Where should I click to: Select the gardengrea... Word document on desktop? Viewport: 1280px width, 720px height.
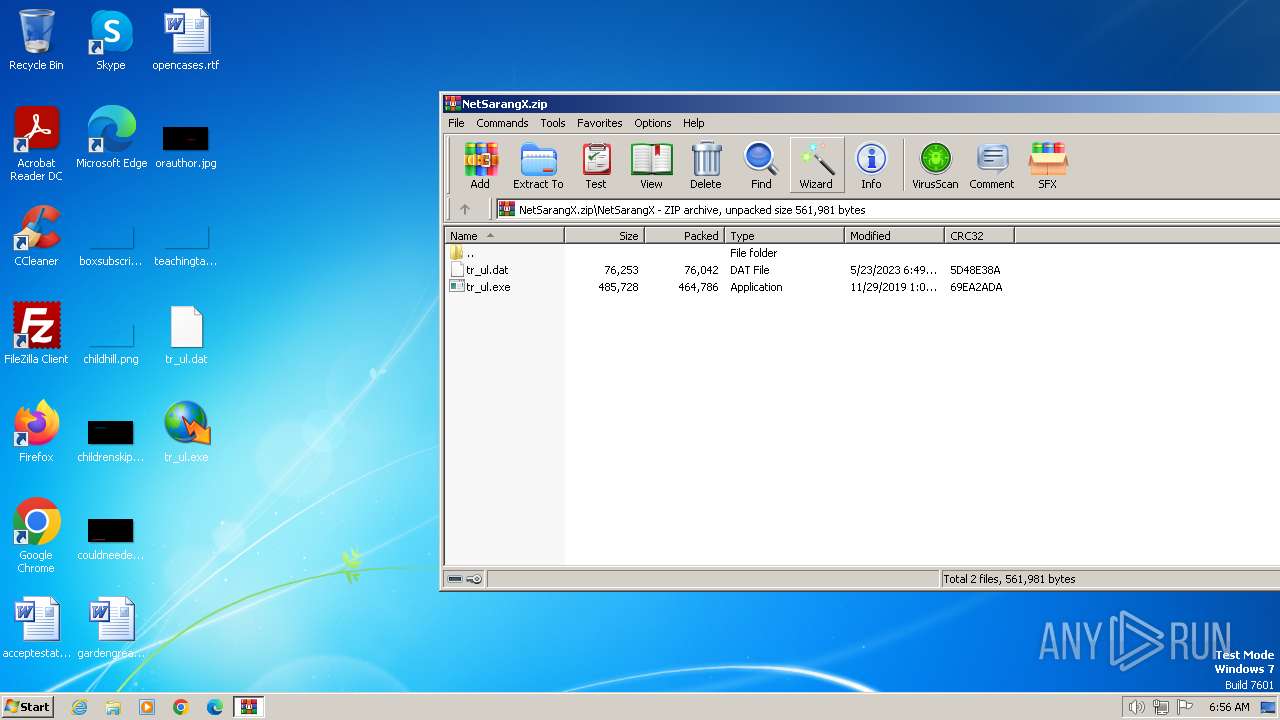tap(111, 629)
